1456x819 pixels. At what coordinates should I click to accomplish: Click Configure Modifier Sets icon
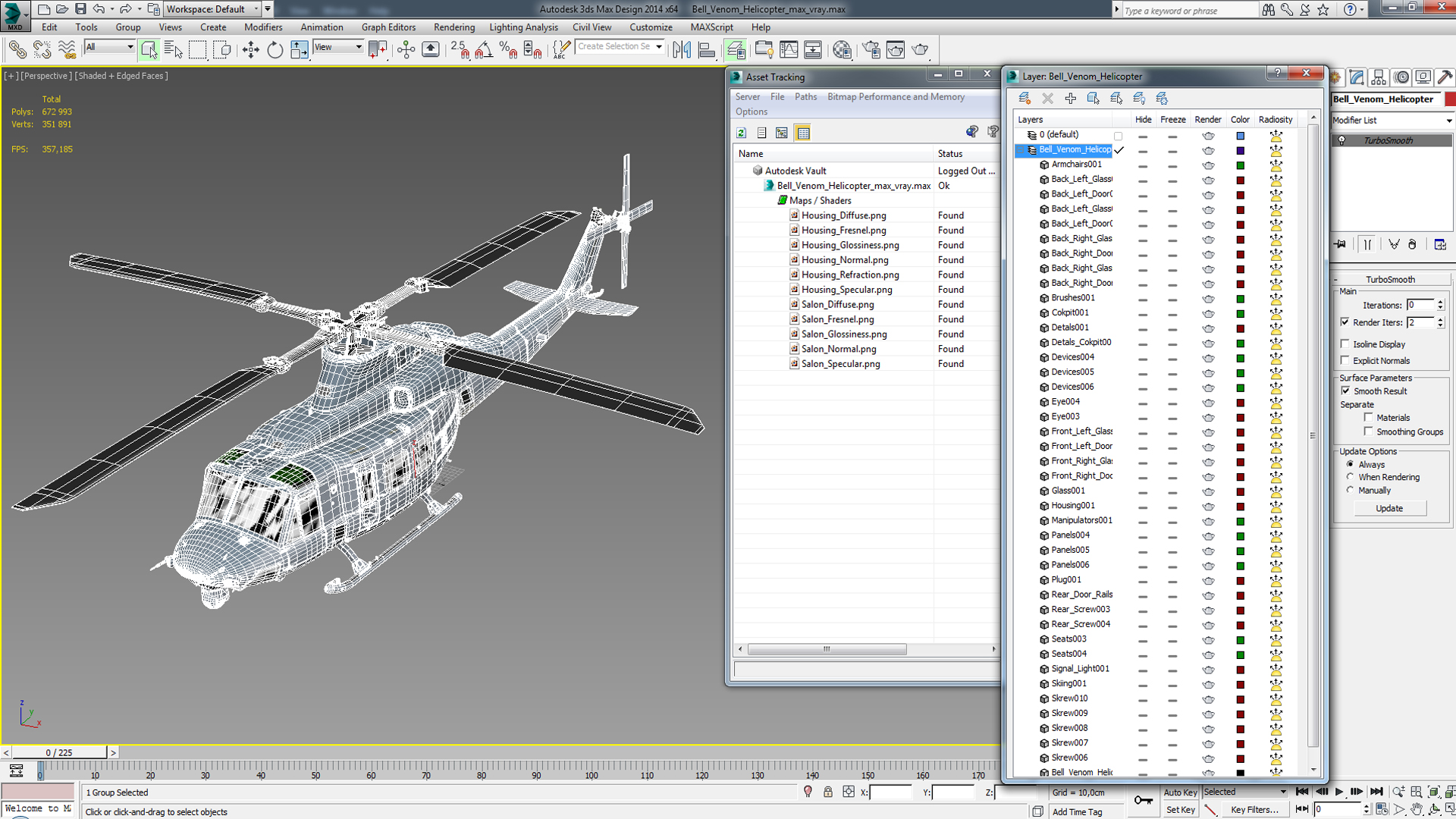tap(1440, 244)
